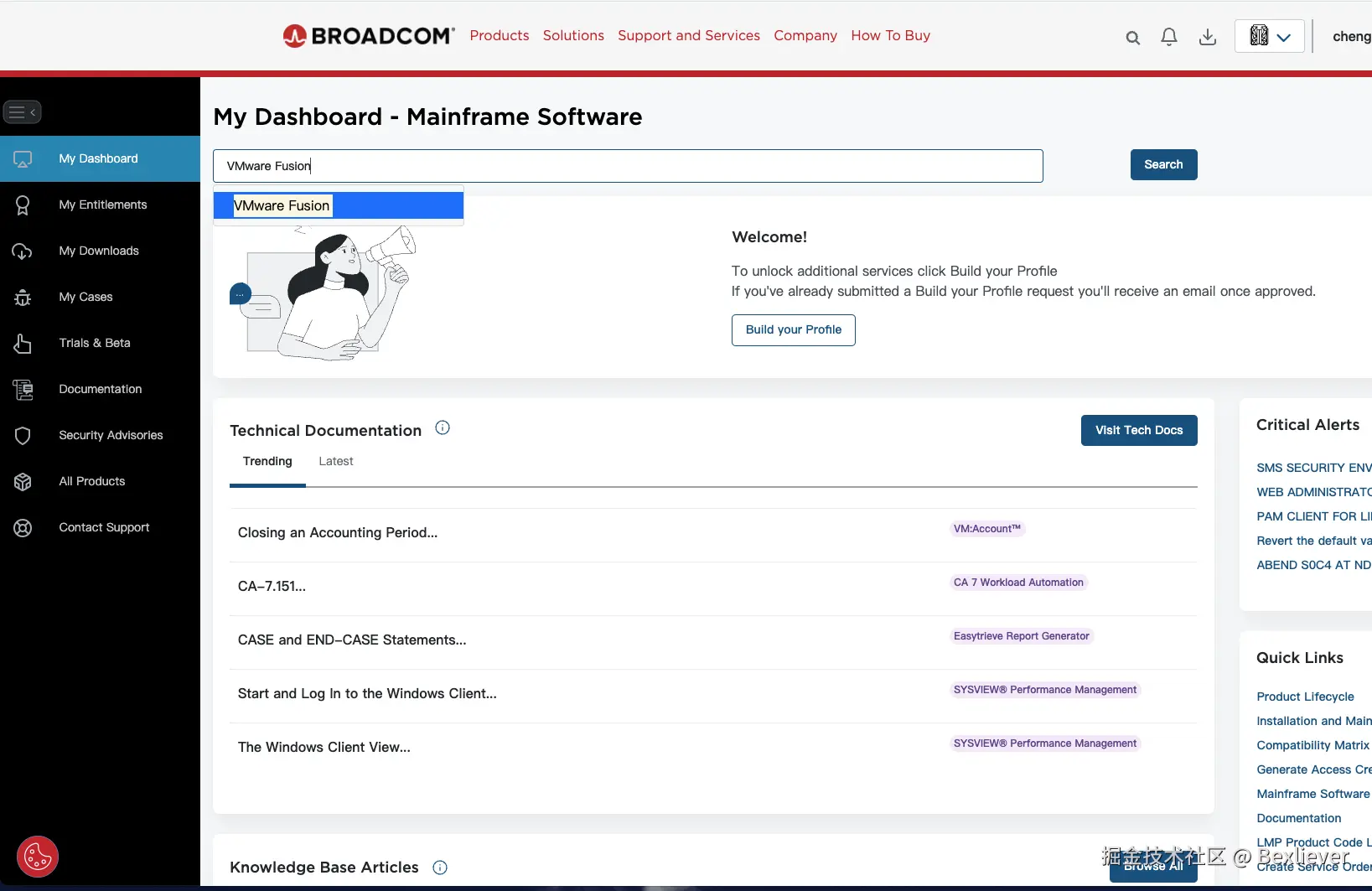Open PAM CLIENT critical alert
Viewport: 1372px width, 891px height.
coord(1313,516)
